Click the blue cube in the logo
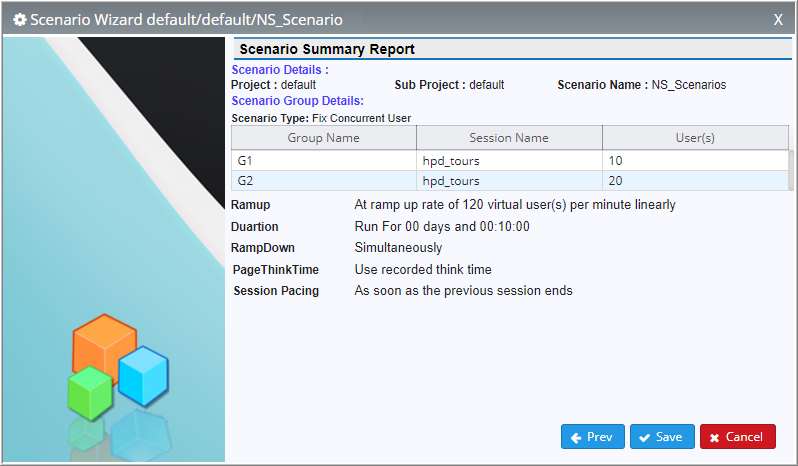This screenshot has width=798, height=466. click(x=144, y=376)
